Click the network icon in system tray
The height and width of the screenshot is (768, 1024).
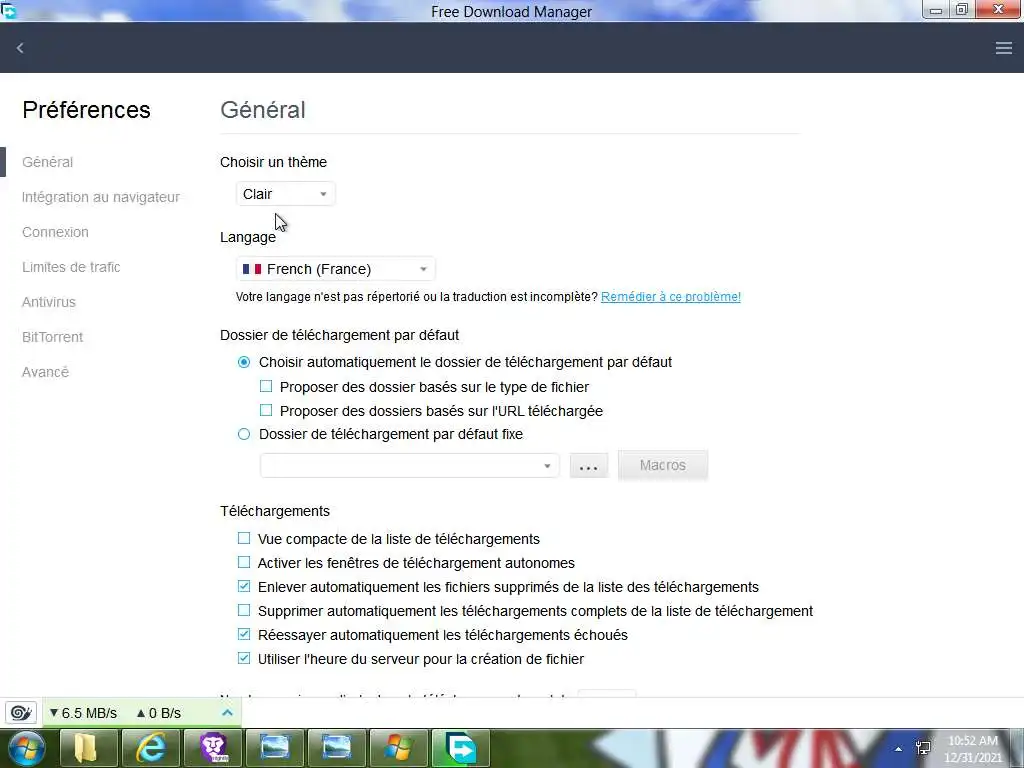[x=923, y=748]
